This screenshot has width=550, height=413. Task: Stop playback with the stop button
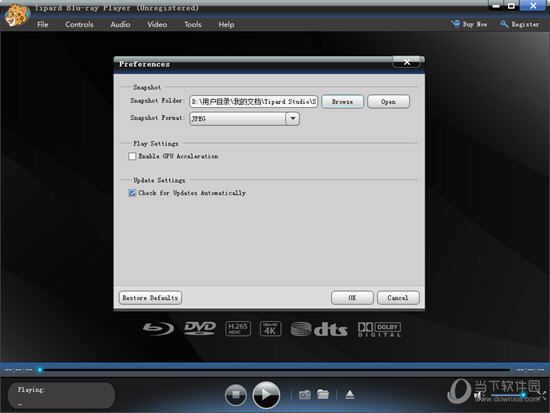point(236,395)
